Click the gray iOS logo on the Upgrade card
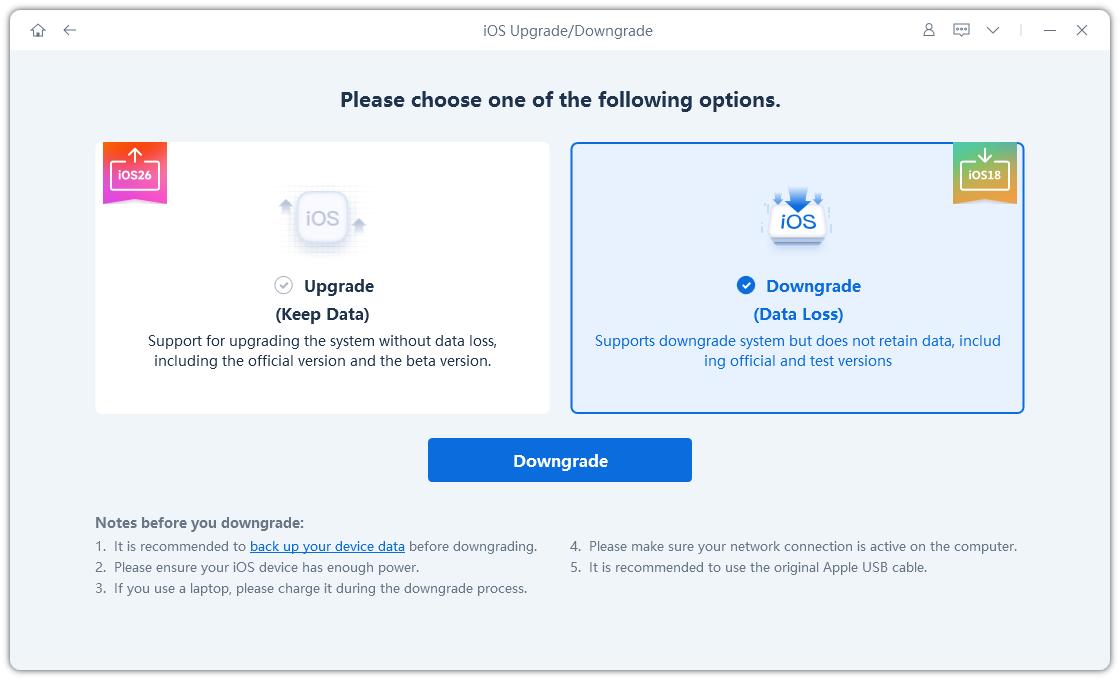The height and width of the screenshot is (680, 1120). 322,218
